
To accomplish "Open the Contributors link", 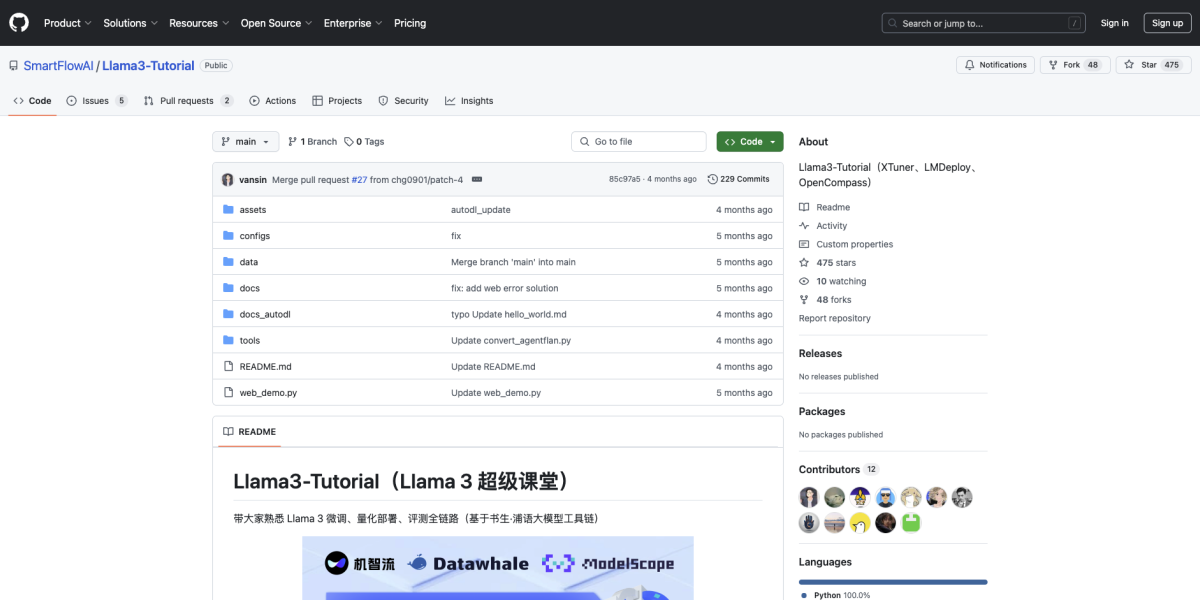I will [x=829, y=468].
